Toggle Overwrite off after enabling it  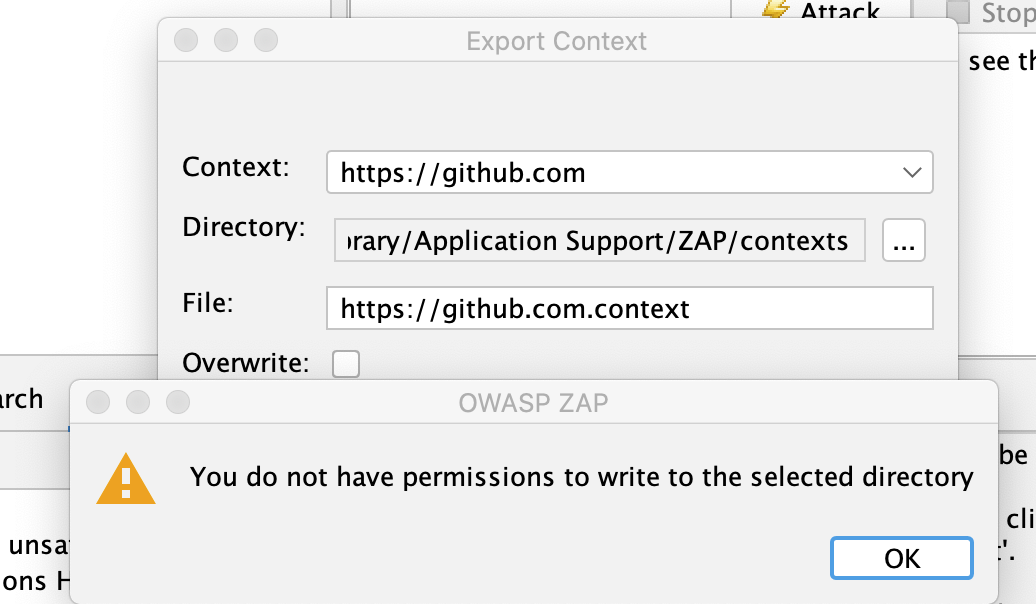[345, 364]
